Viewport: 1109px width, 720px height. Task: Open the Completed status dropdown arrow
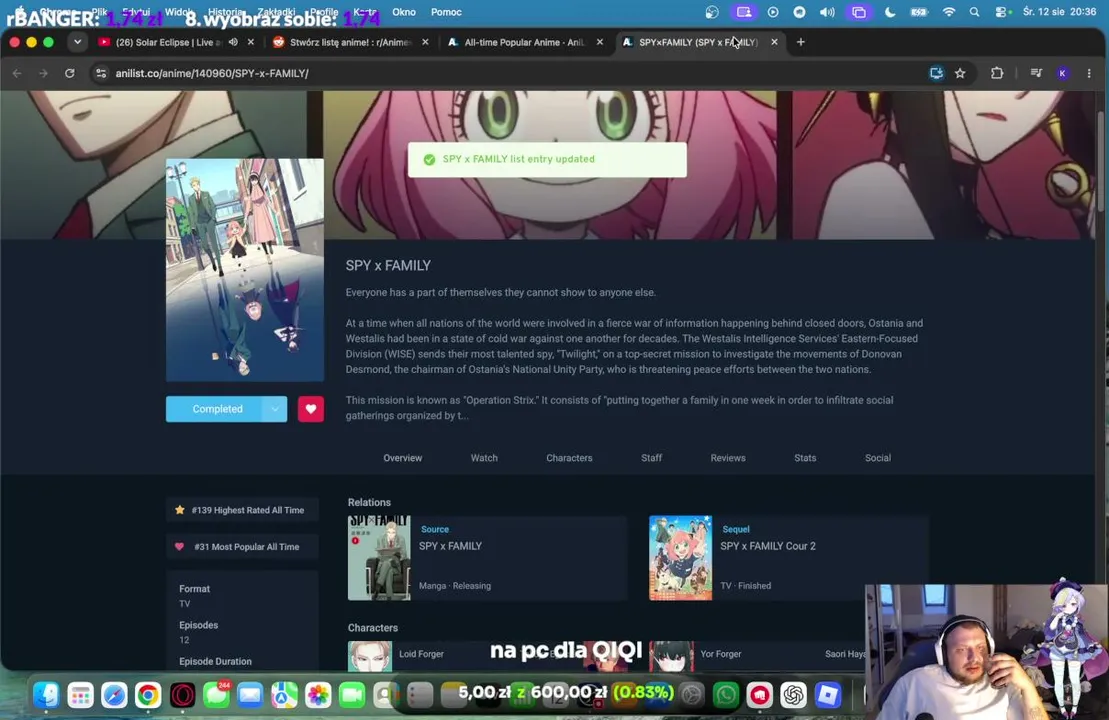[x=275, y=409]
